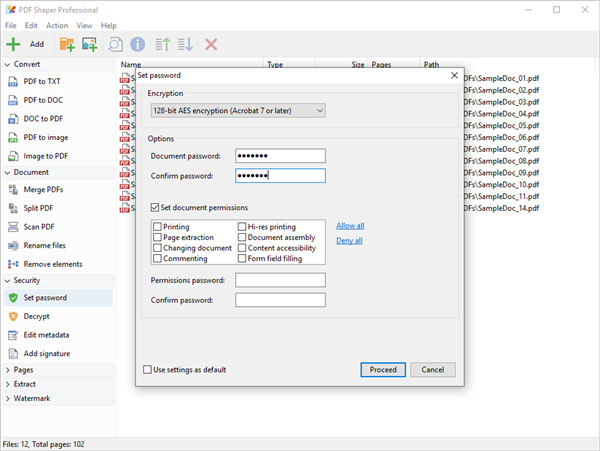This screenshot has width=600, height=451.
Task: Click the Cancel button
Action: click(x=433, y=370)
